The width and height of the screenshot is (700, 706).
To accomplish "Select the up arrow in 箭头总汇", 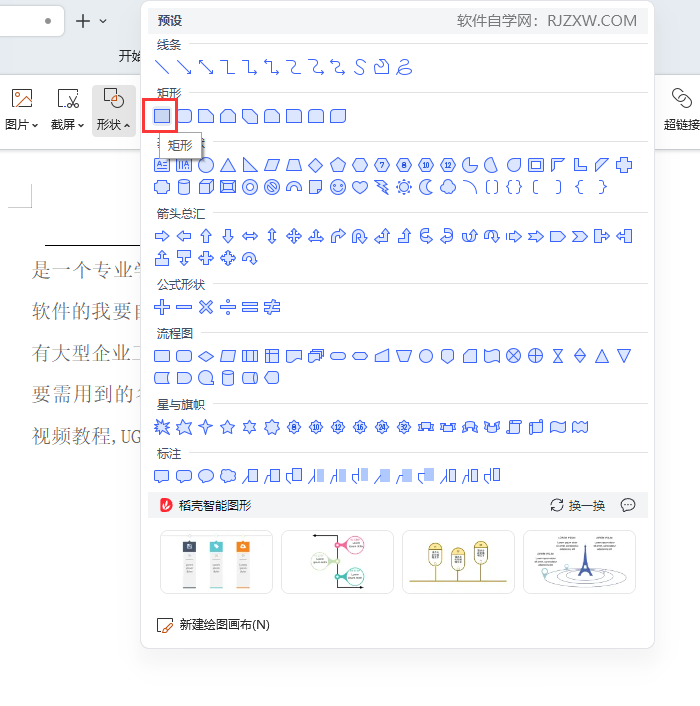I will point(206,236).
